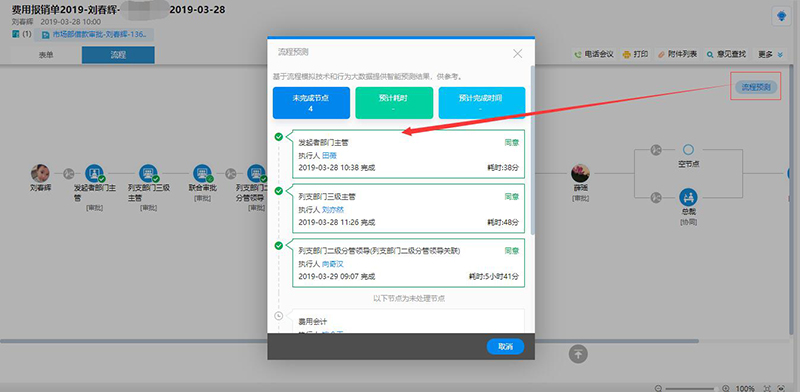
Task: Click the 发起者部门主管 flow node icon
Action: 94,174
